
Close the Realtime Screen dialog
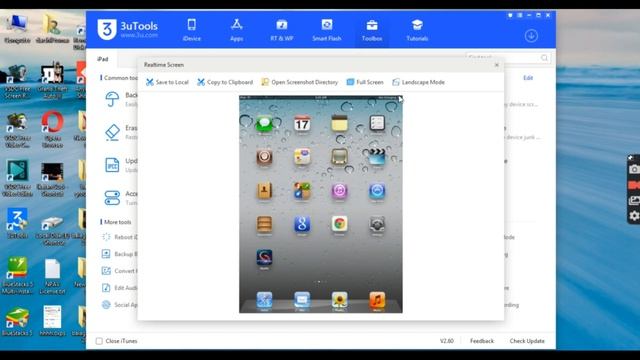[x=497, y=65]
